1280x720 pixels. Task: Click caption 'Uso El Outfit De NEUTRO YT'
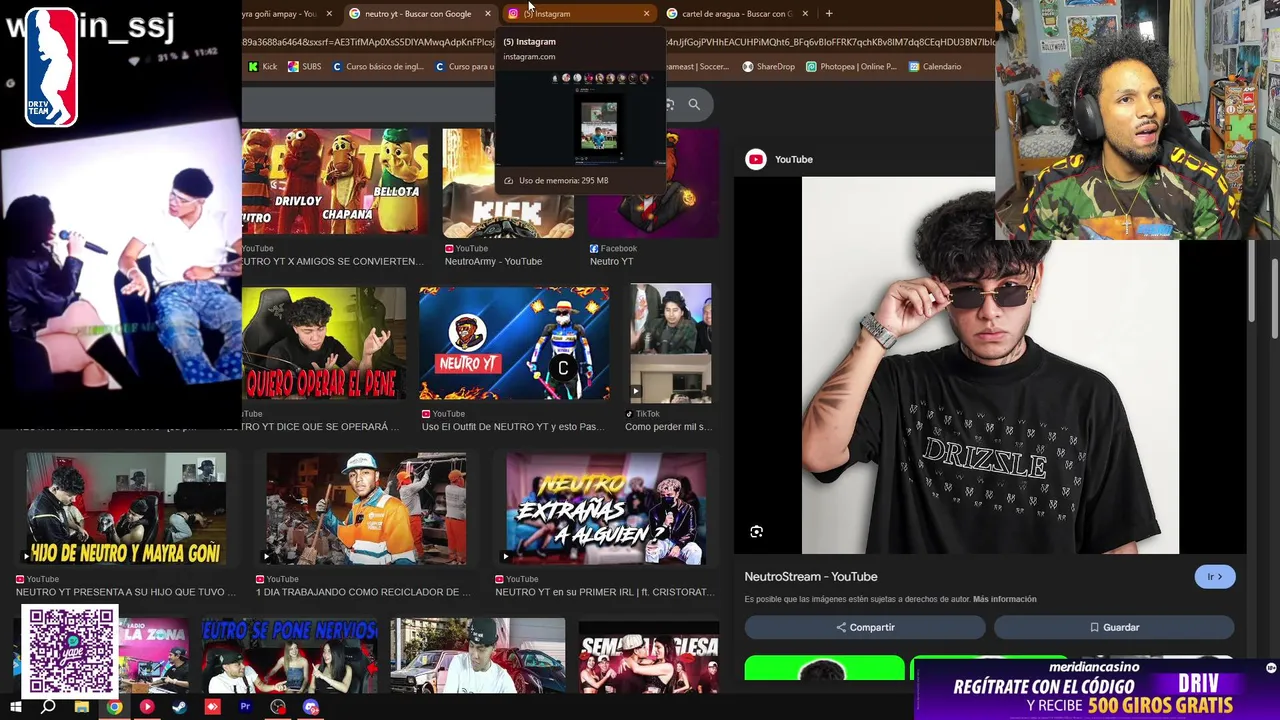pos(513,427)
